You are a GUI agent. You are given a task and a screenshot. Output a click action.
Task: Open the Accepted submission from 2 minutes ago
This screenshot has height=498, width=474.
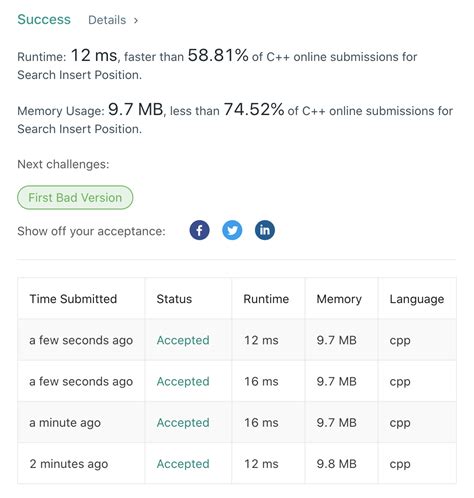click(183, 464)
